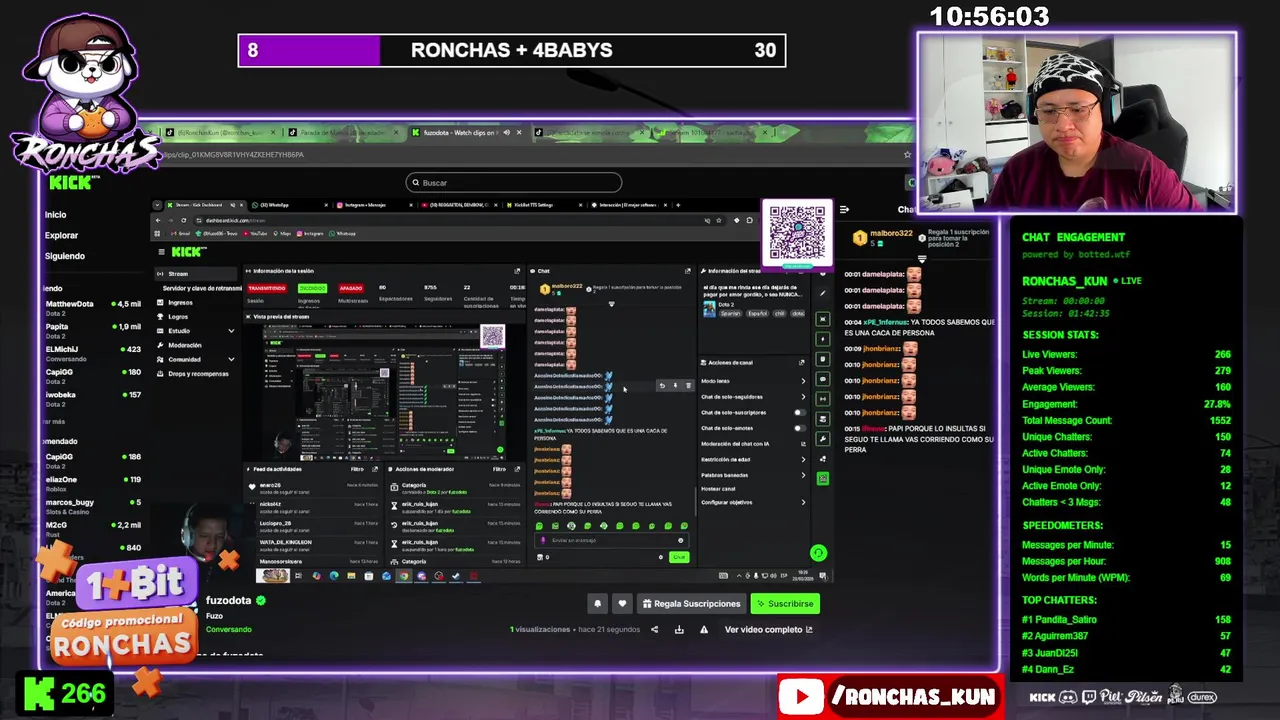Click the wrench icon in the dashboard's right rail
The image size is (1280, 720).
point(822,439)
